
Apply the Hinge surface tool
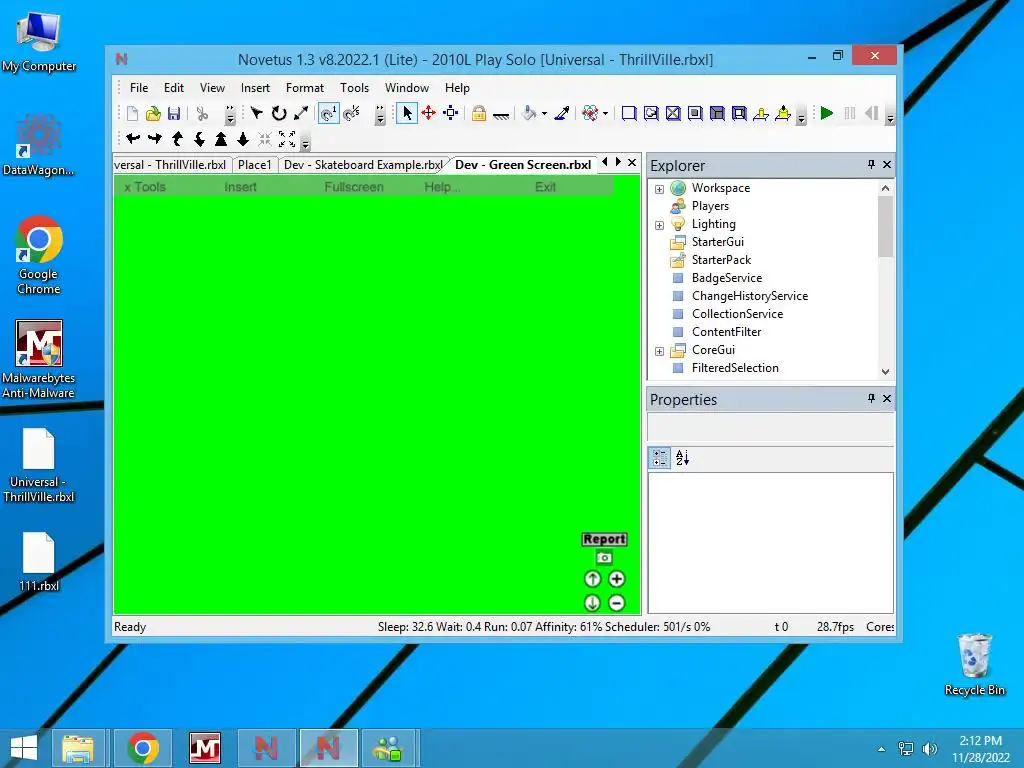click(761, 114)
